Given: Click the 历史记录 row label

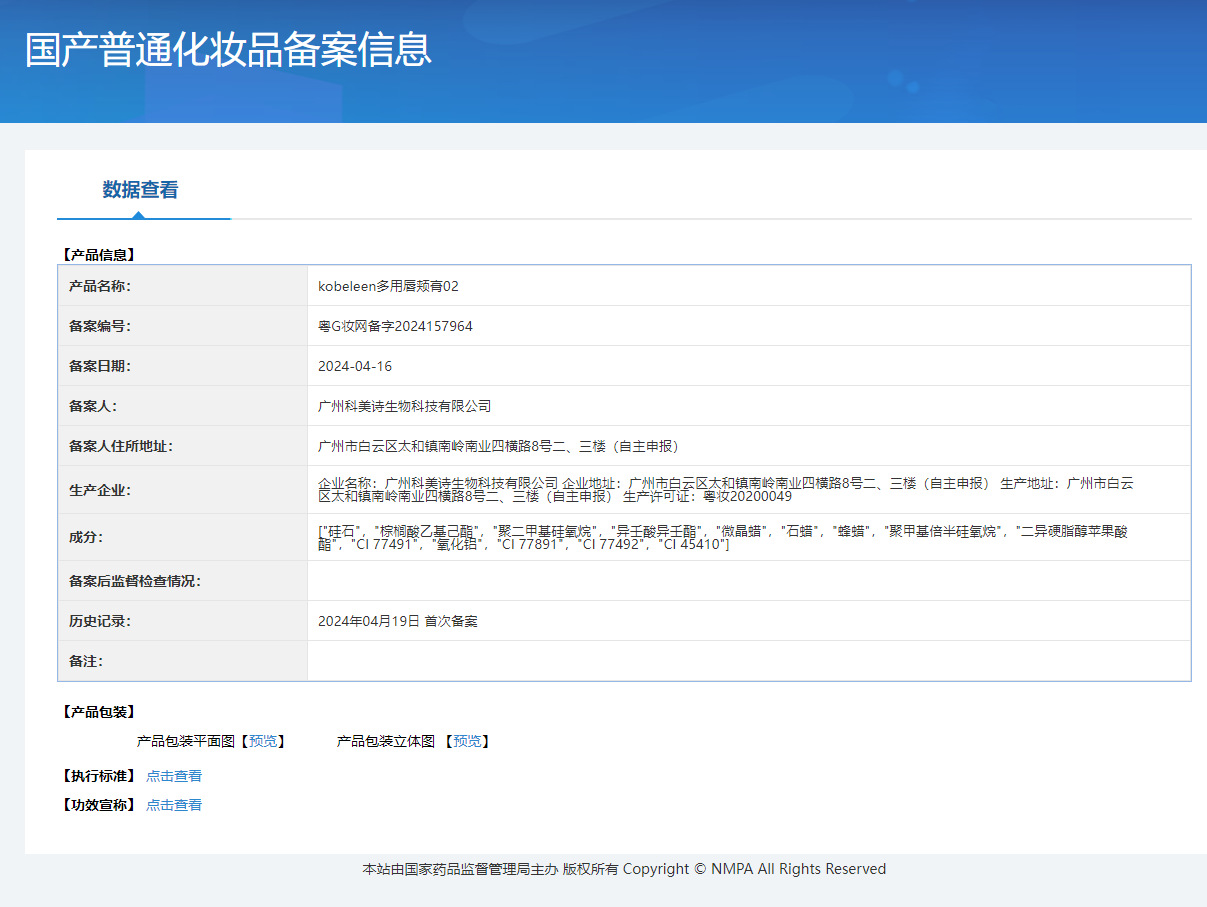Looking at the screenshot, I should pyautogui.click(x=100, y=621).
